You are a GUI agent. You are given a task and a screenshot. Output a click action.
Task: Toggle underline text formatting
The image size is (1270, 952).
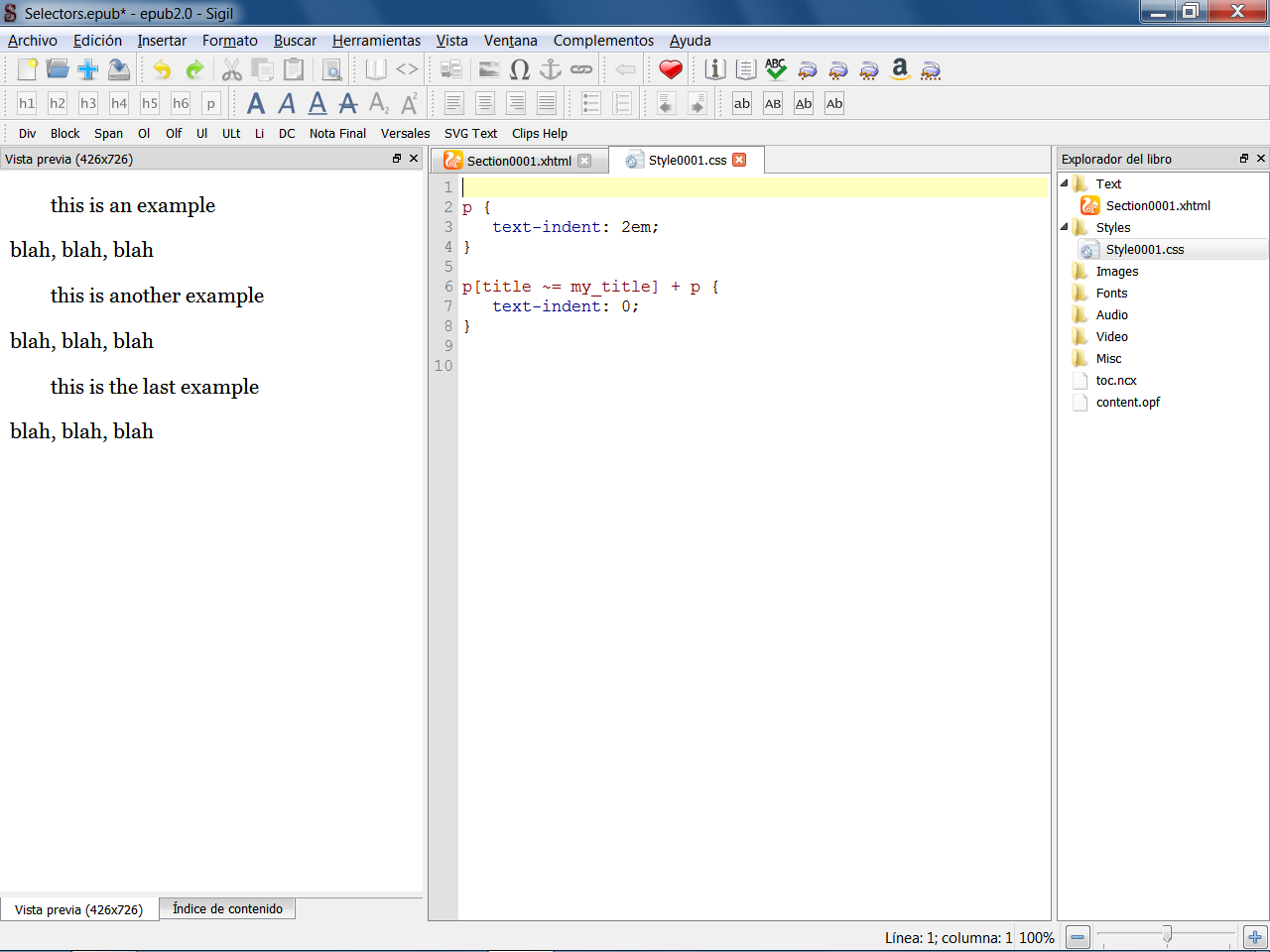317,103
